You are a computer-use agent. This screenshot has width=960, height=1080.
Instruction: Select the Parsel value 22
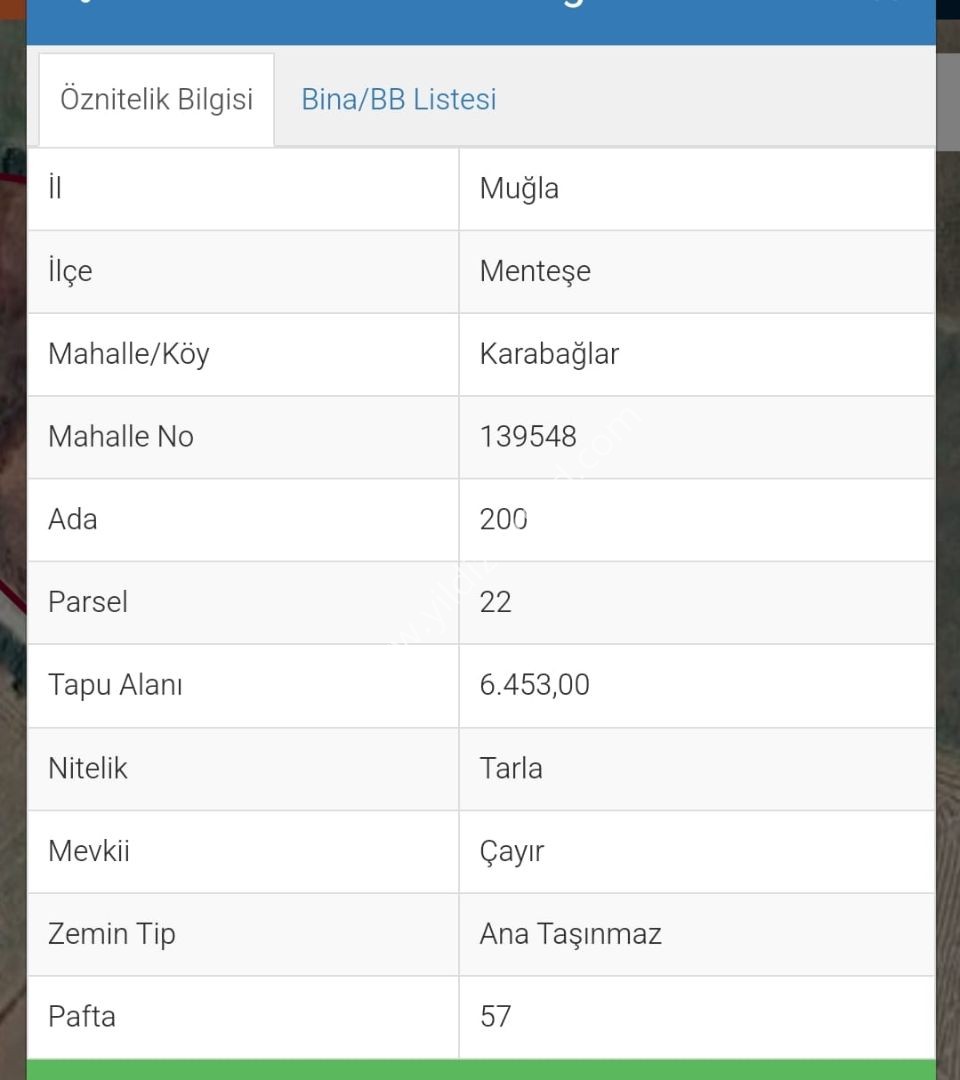point(495,603)
